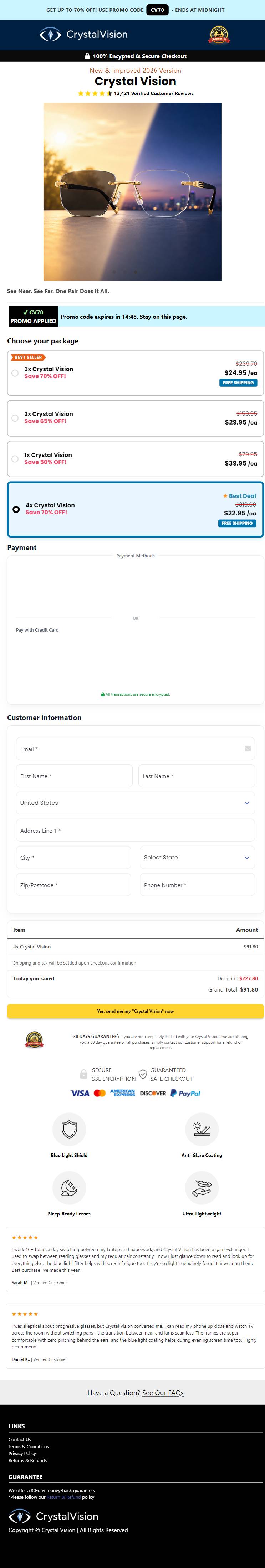Click the First Name field

(74, 776)
